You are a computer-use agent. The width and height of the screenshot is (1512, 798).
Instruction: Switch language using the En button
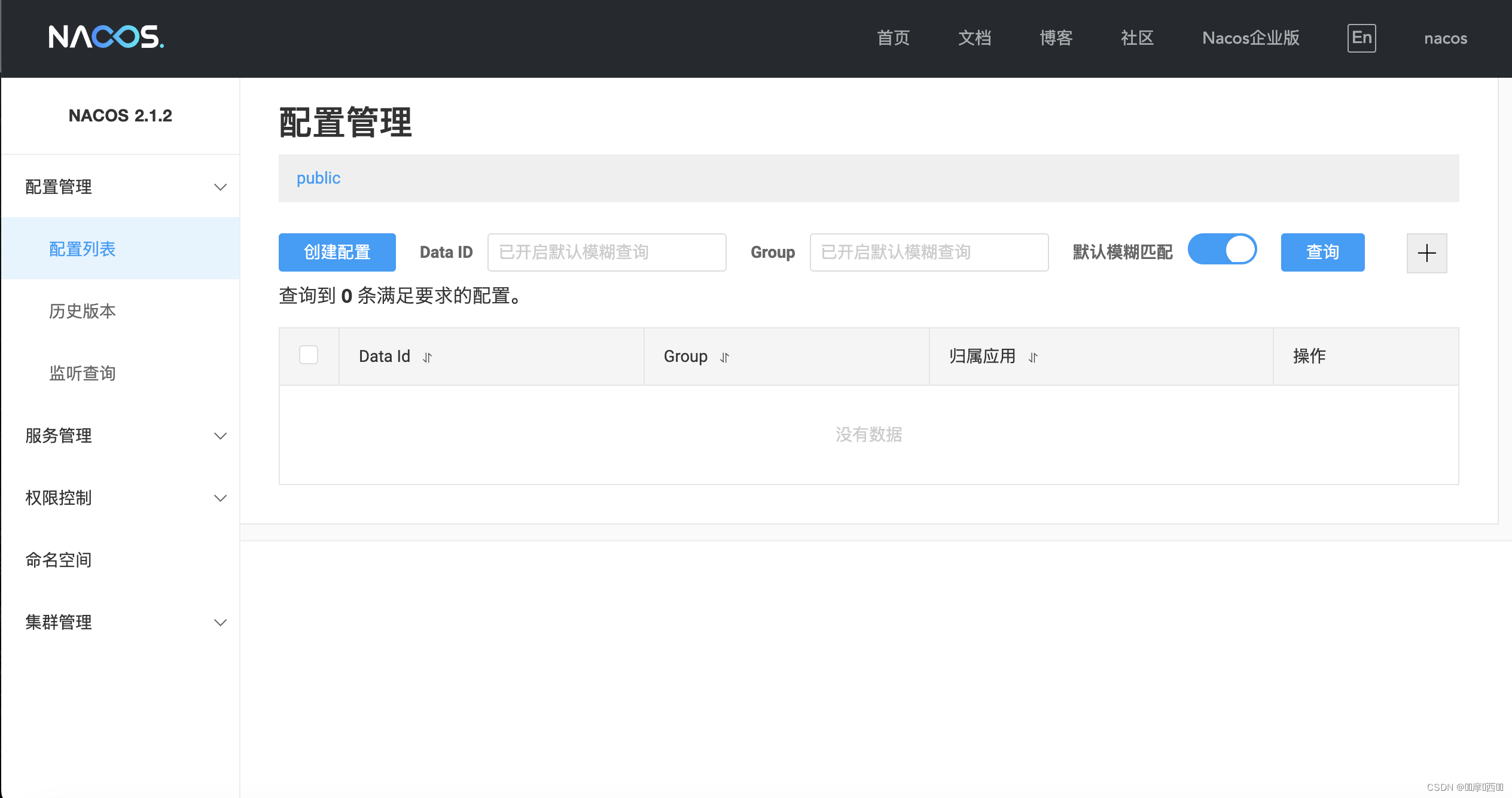[1361, 38]
